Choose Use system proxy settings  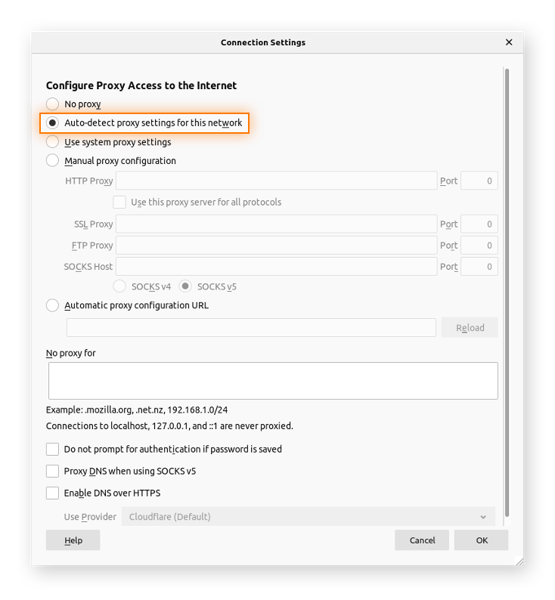(52, 142)
